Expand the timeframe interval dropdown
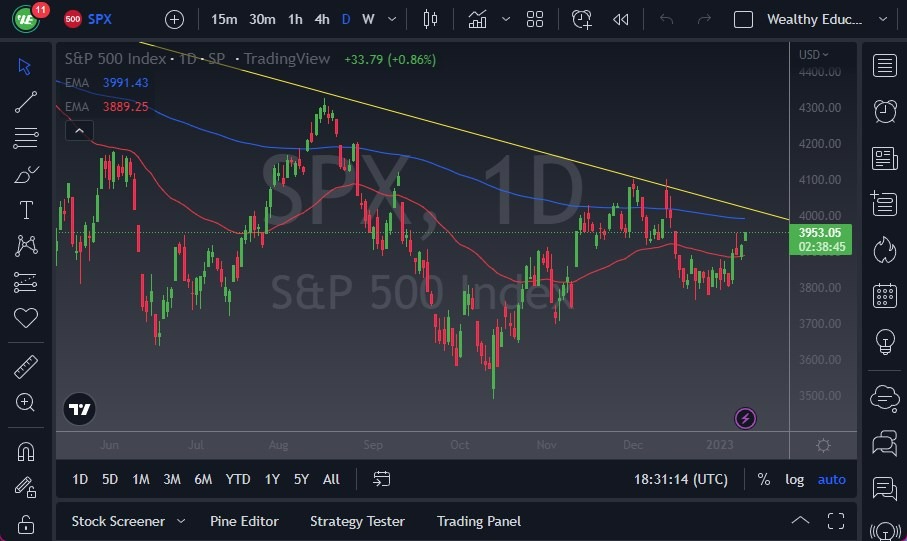The image size is (907, 541). click(x=392, y=19)
